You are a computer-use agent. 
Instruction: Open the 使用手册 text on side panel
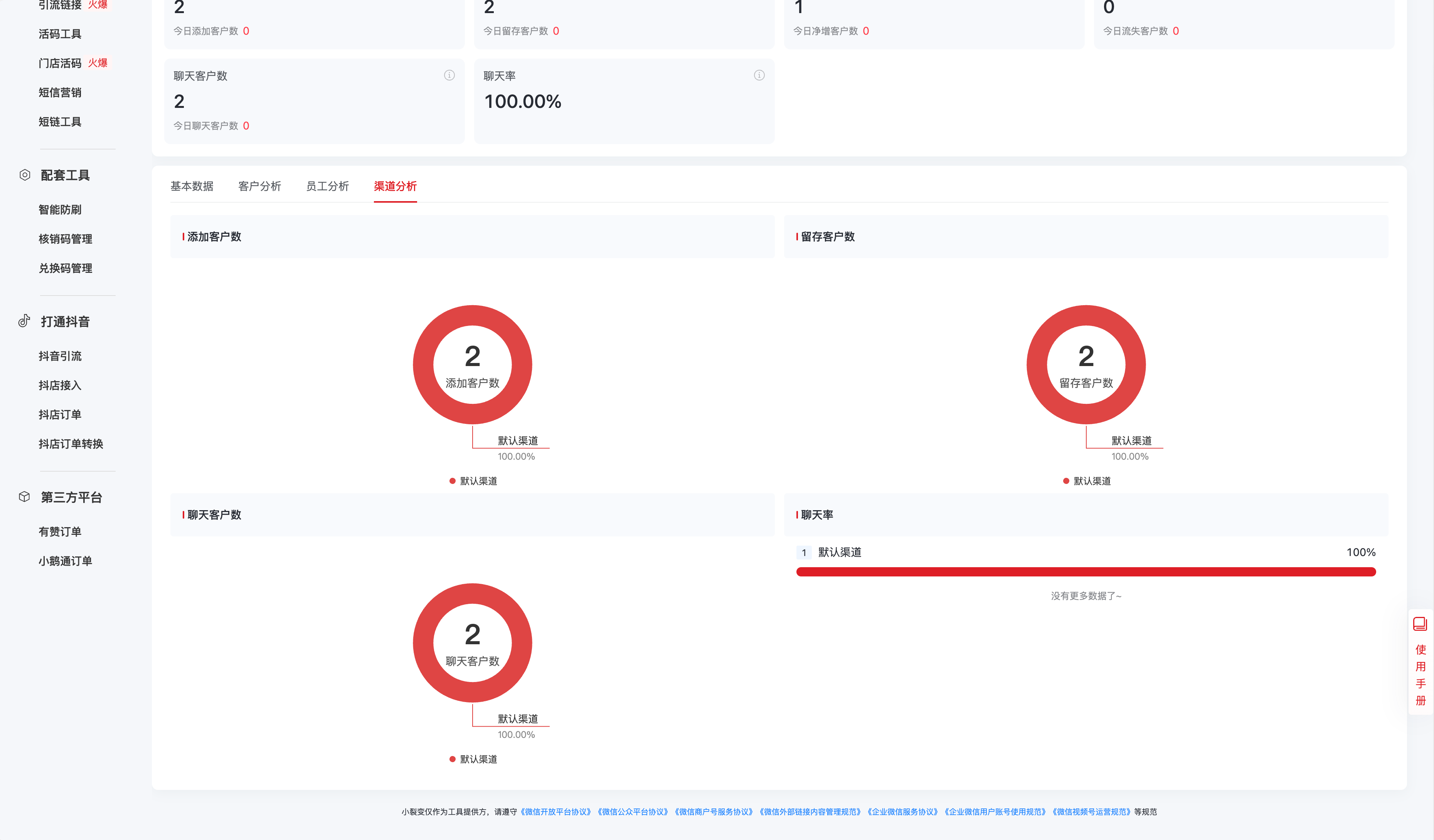(1421, 675)
